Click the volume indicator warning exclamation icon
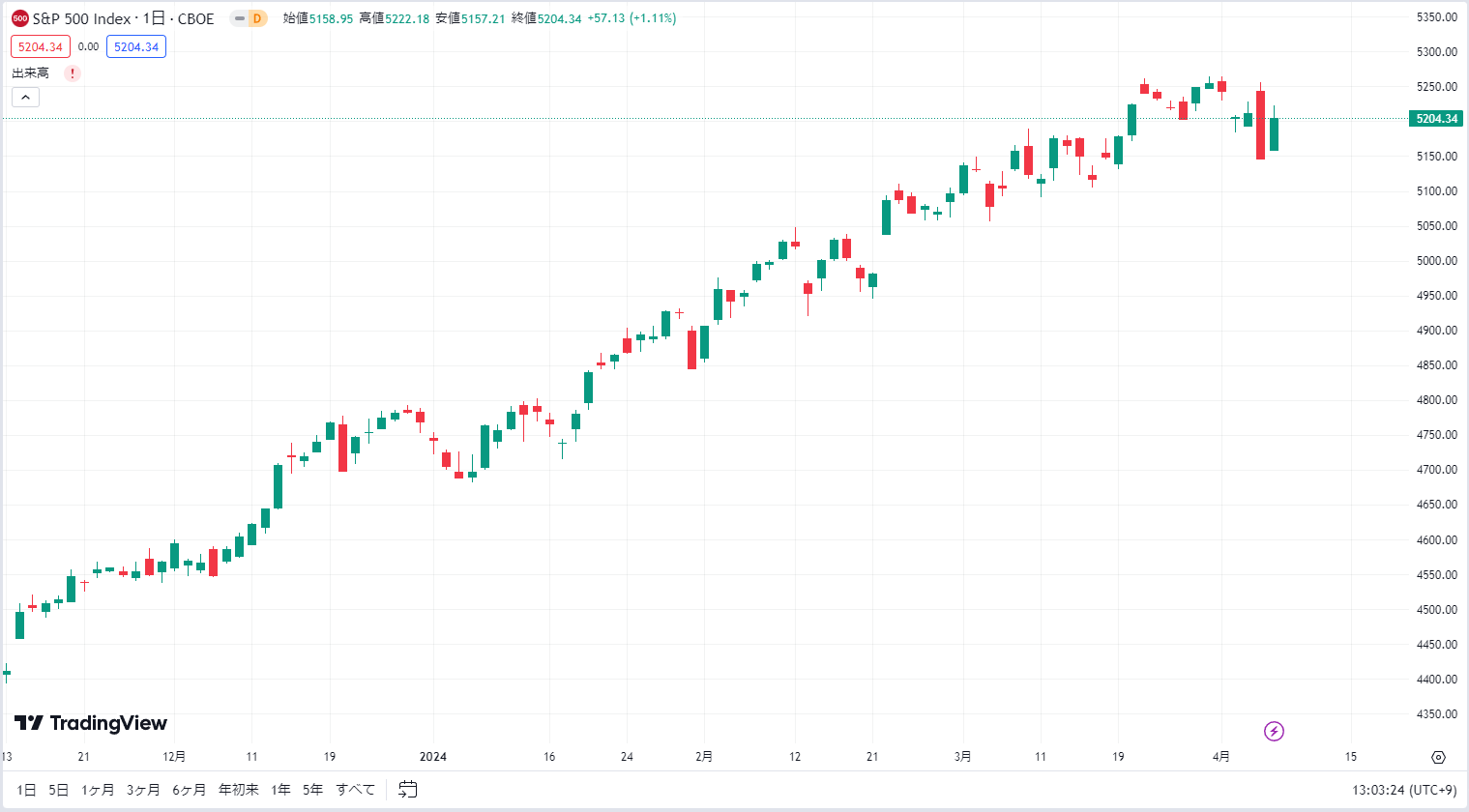 (73, 73)
